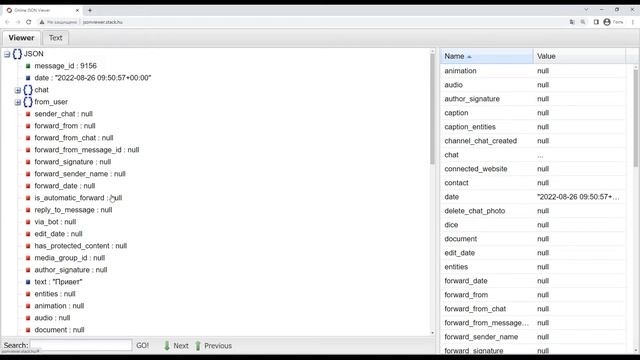Switch to the Text tab
The image size is (640, 360).
[x=56, y=38]
